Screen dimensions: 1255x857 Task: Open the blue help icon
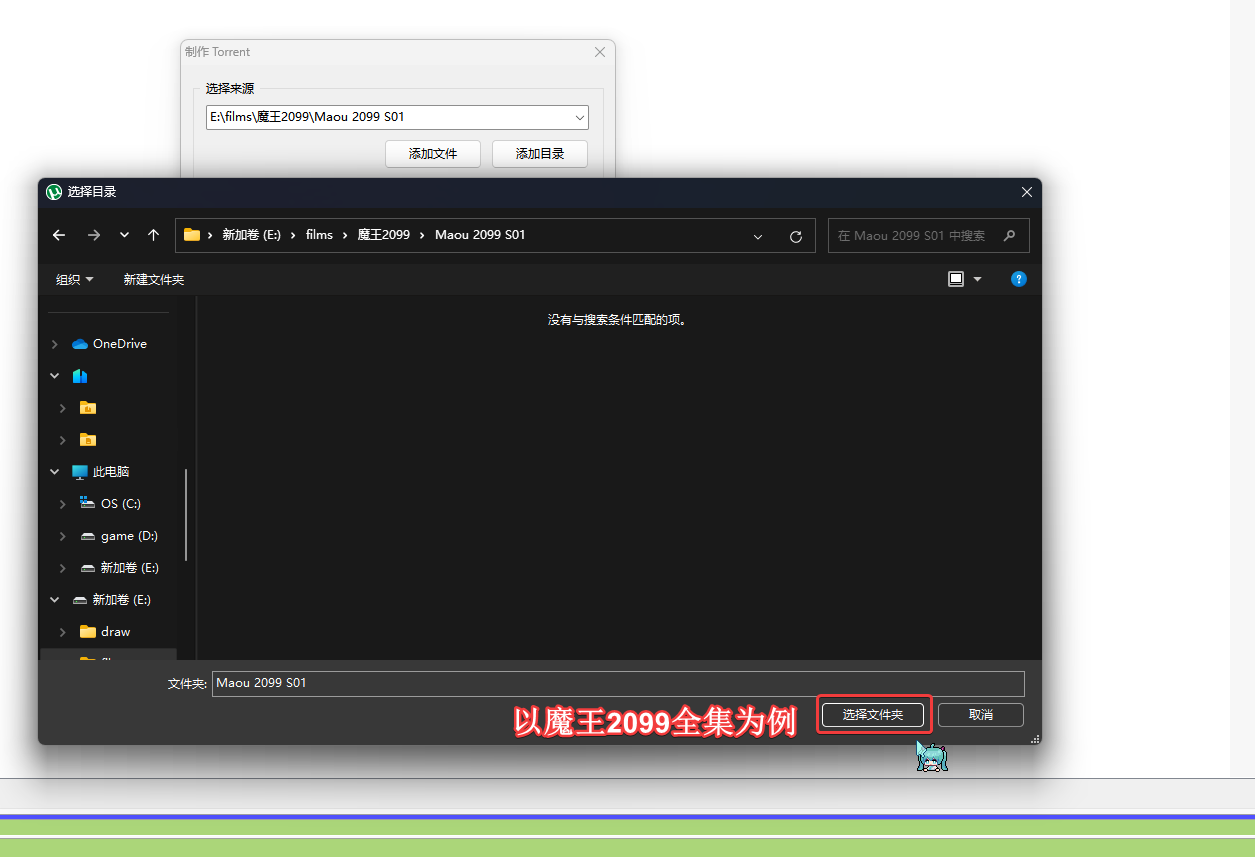click(1019, 279)
